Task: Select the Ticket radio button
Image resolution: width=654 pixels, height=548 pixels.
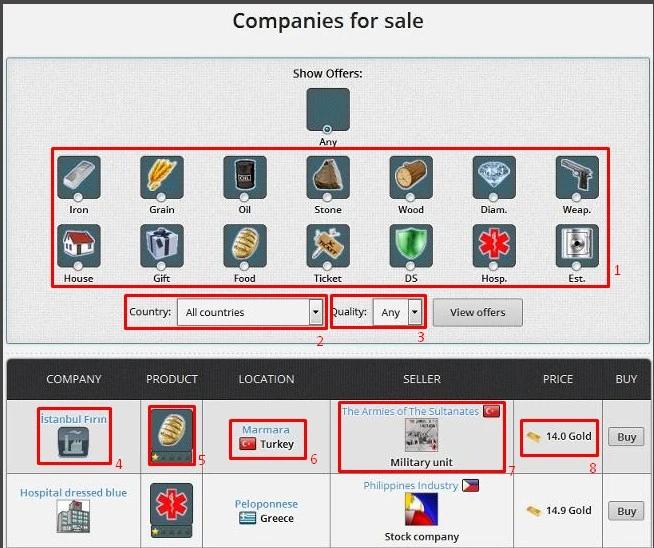Action: [x=328, y=266]
